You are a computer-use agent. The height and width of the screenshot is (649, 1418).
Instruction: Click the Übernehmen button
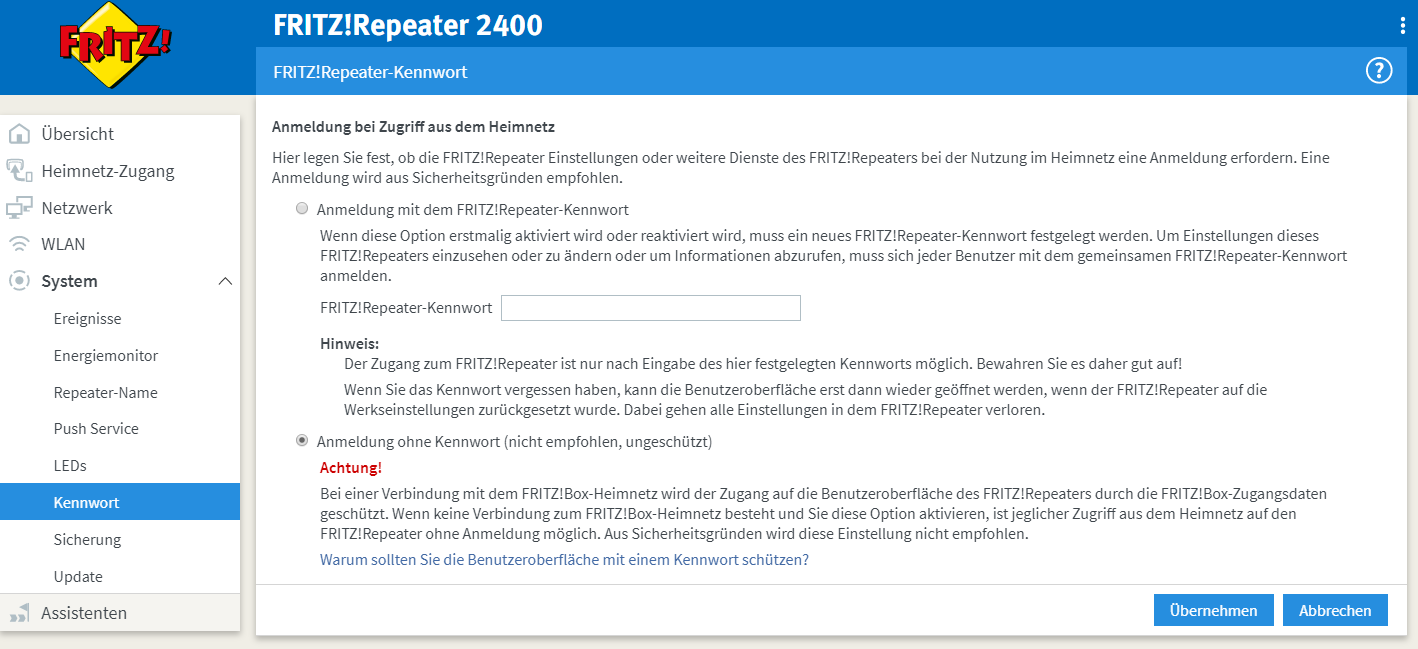point(1213,611)
